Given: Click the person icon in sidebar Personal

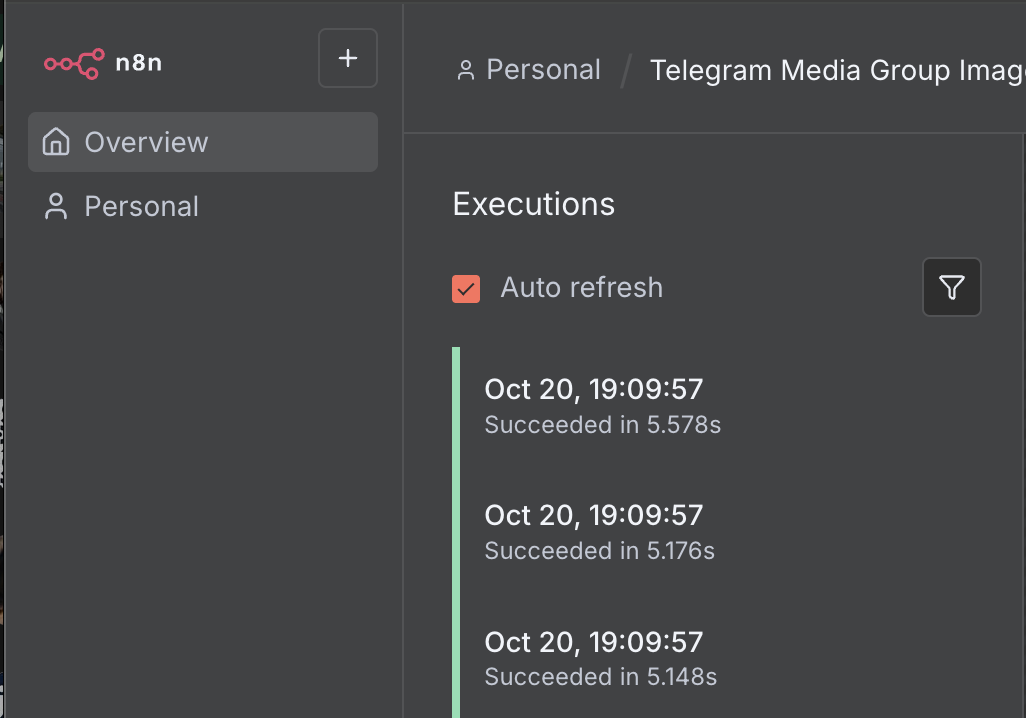Looking at the screenshot, I should pyautogui.click(x=56, y=207).
